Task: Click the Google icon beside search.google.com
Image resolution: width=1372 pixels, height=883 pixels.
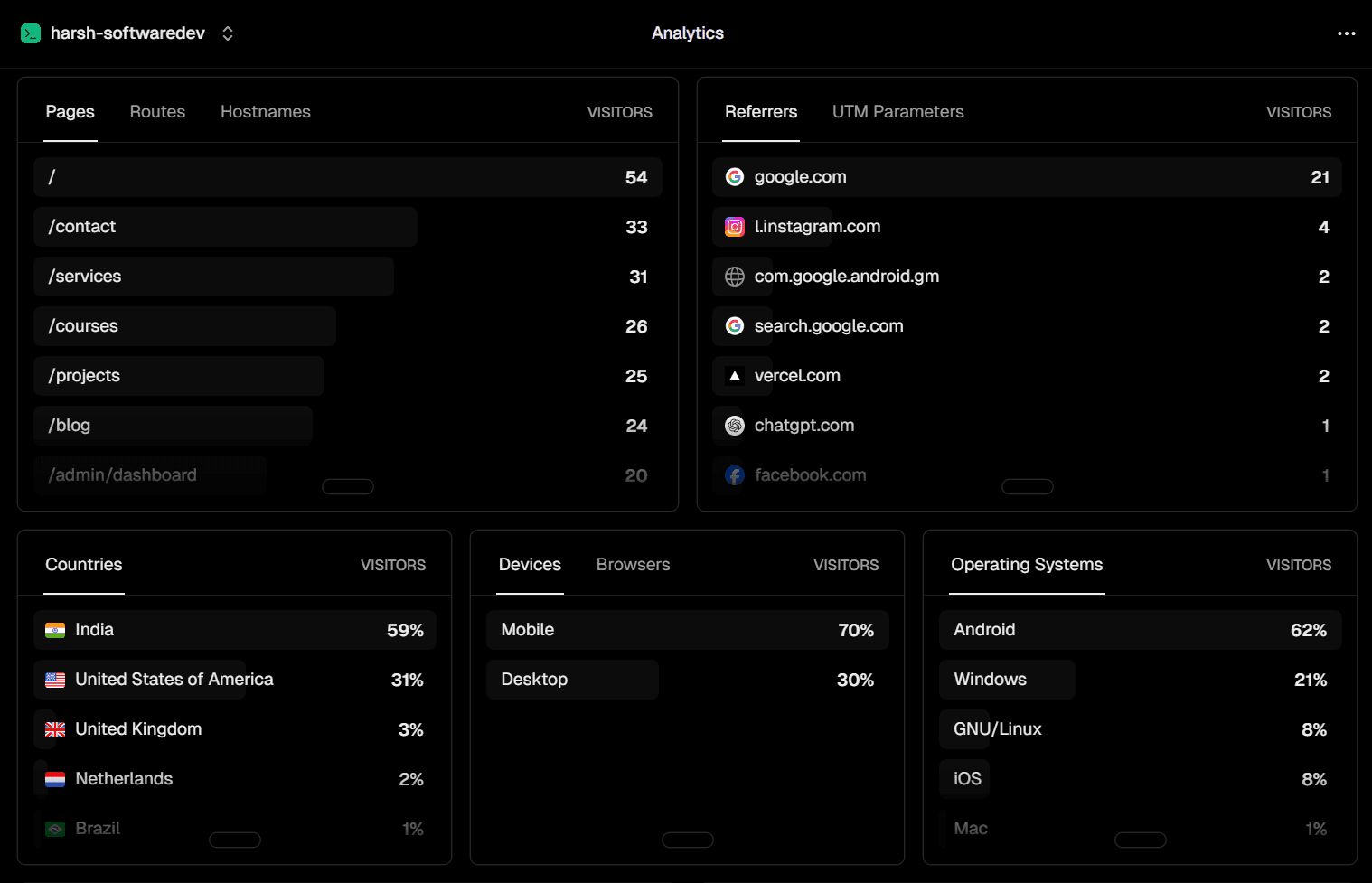Action: [x=735, y=326]
